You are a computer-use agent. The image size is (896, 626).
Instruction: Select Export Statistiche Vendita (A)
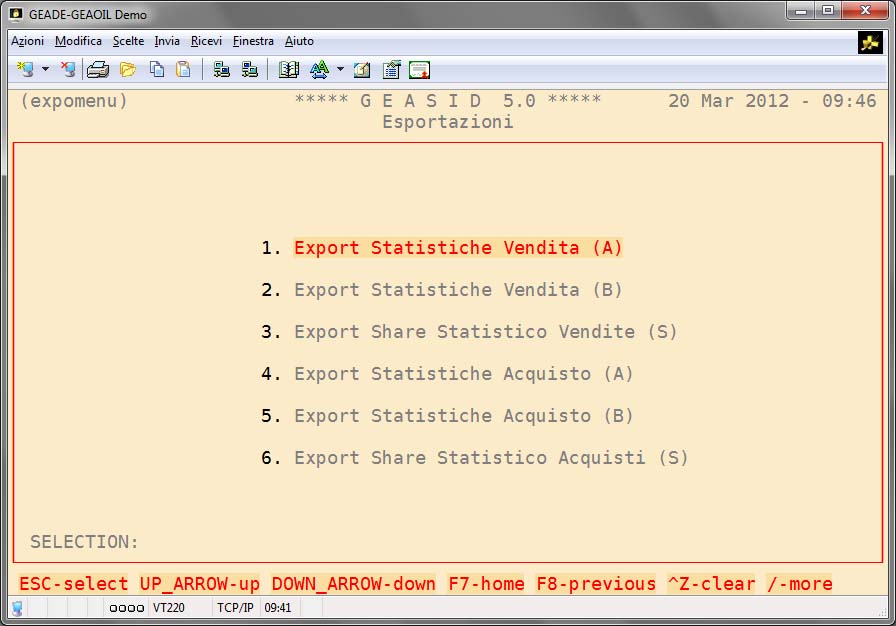coord(458,248)
